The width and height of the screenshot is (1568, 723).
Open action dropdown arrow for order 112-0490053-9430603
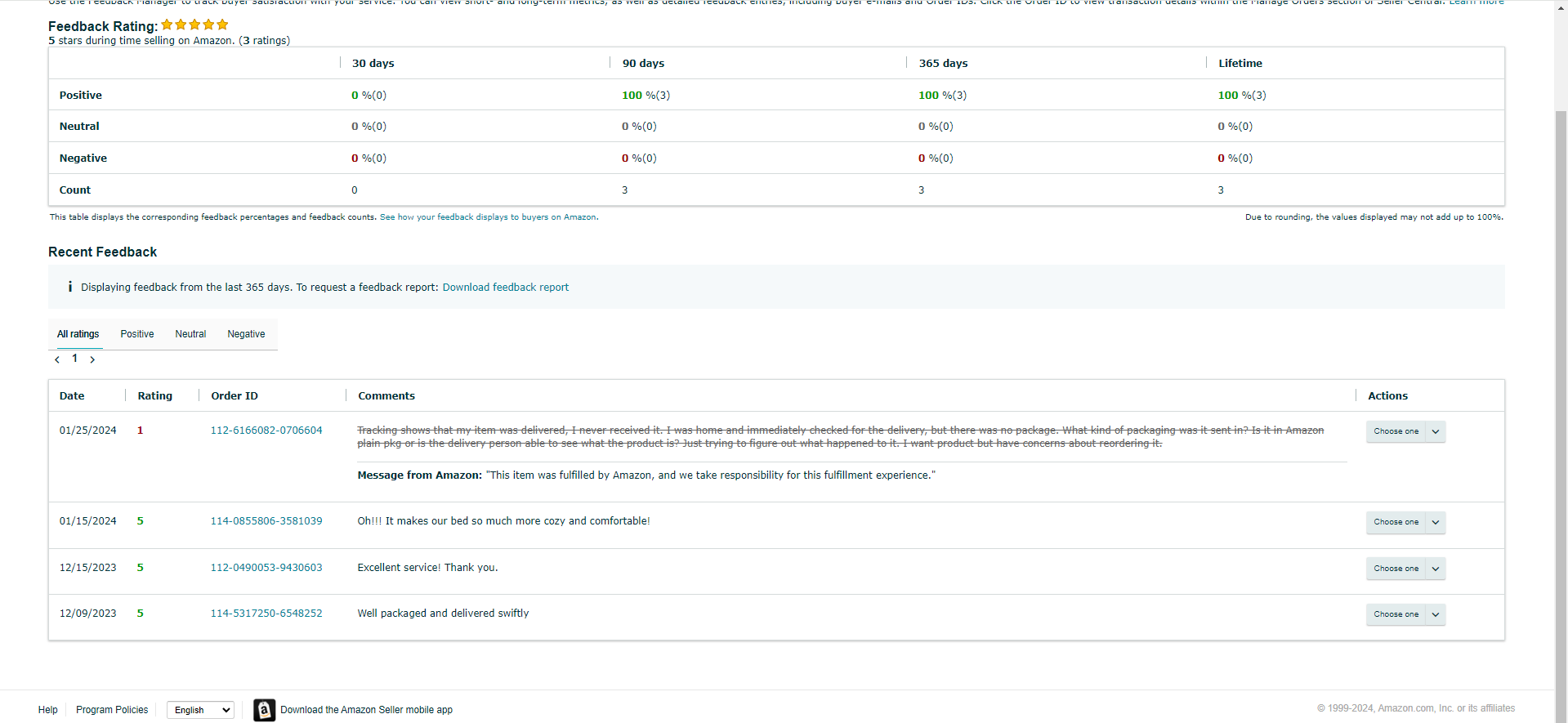click(1436, 569)
